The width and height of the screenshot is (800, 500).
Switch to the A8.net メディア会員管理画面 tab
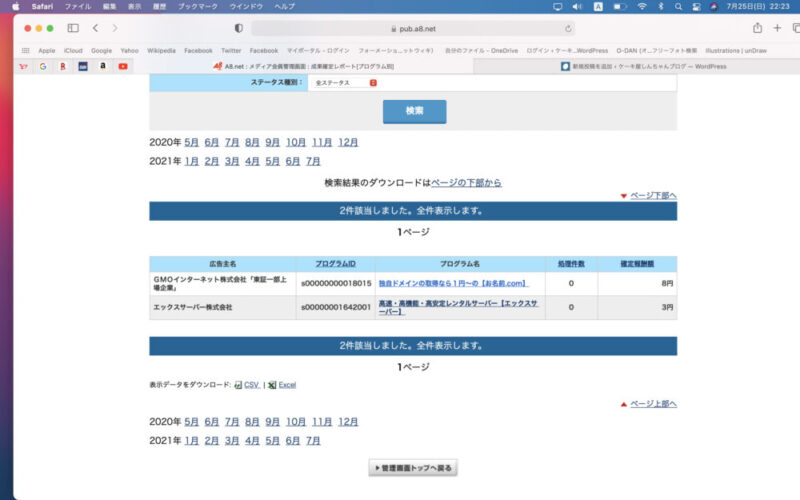point(304,66)
